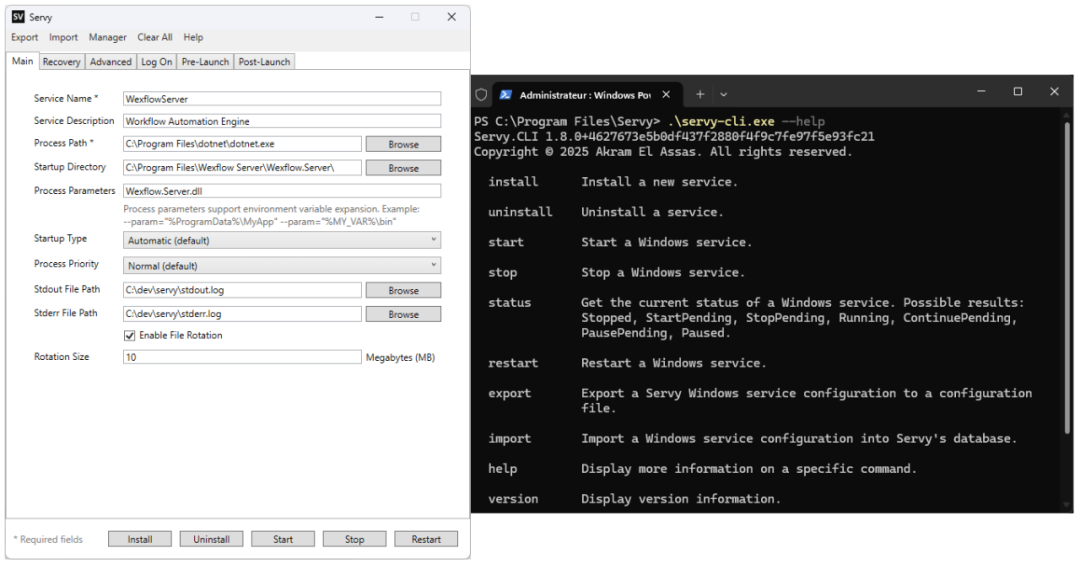
Task: Click the Process Path text field
Action: [x=242, y=144]
